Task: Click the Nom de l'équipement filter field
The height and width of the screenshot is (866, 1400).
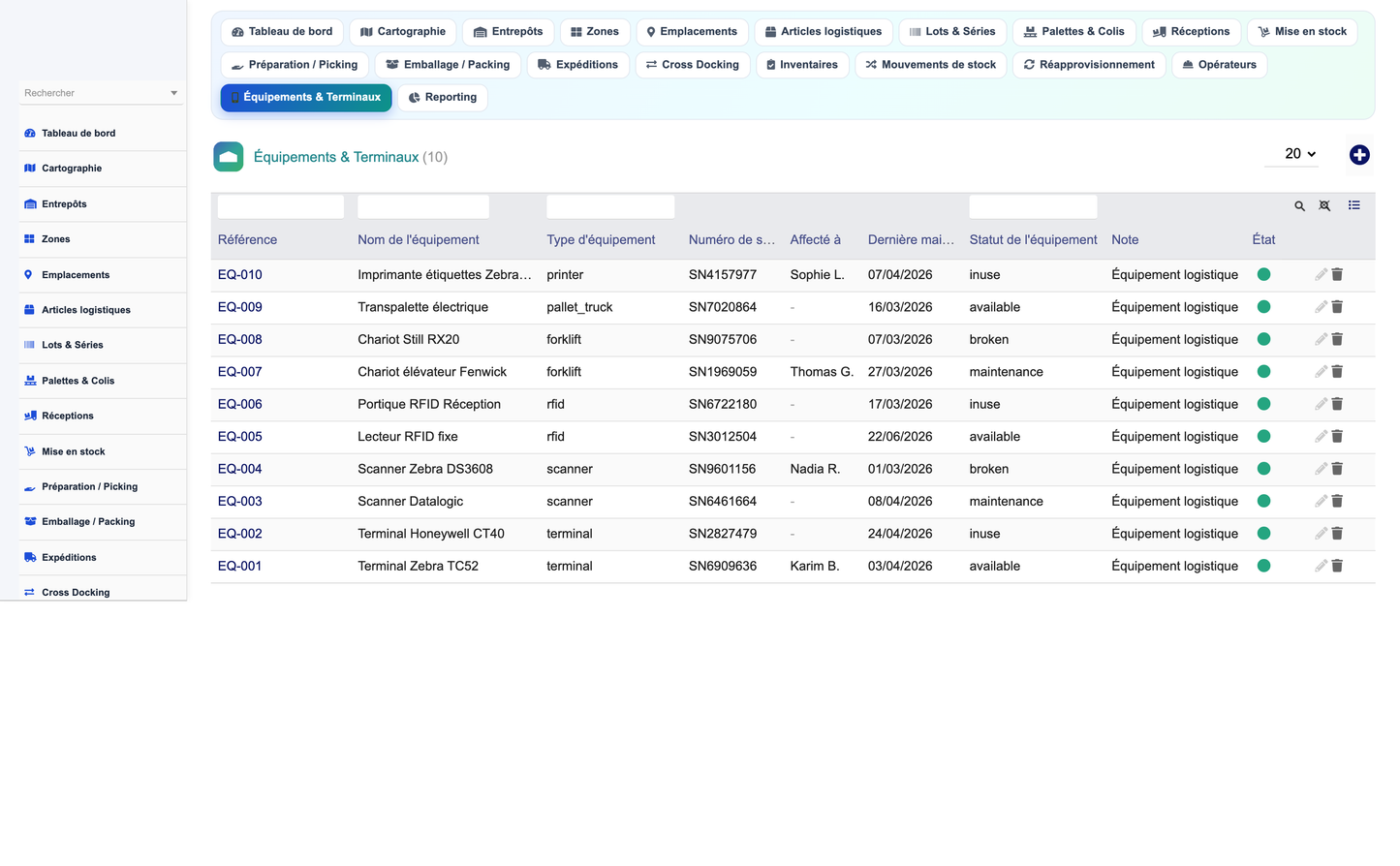Action: tap(423, 206)
